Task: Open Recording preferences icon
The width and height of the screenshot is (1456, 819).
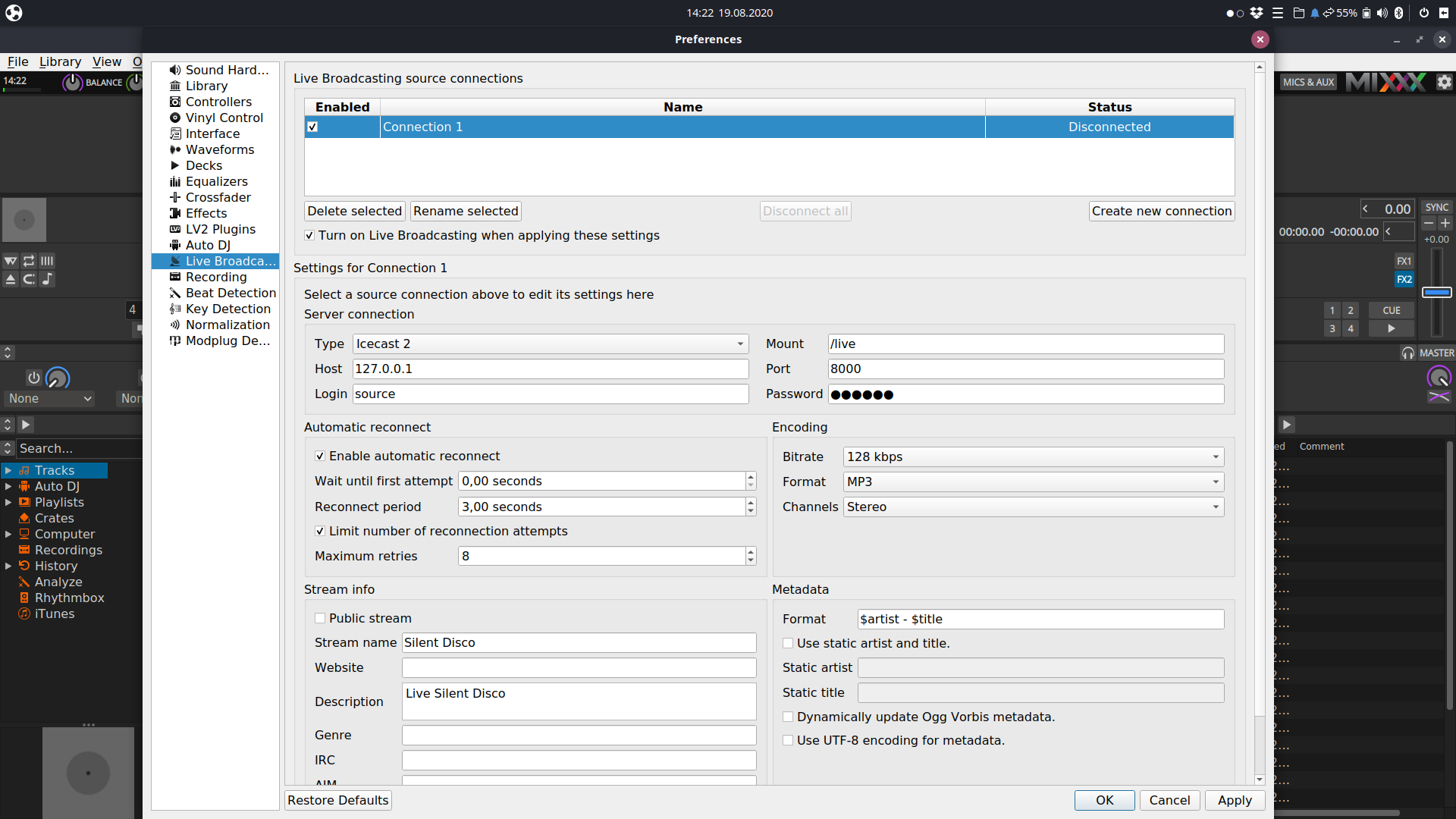Action: coord(175,277)
